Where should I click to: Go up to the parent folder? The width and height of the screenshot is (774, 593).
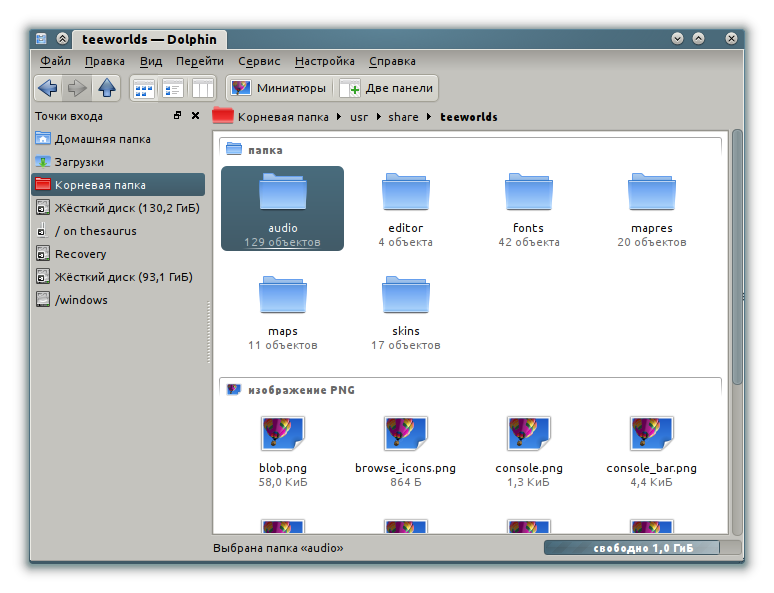(107, 88)
